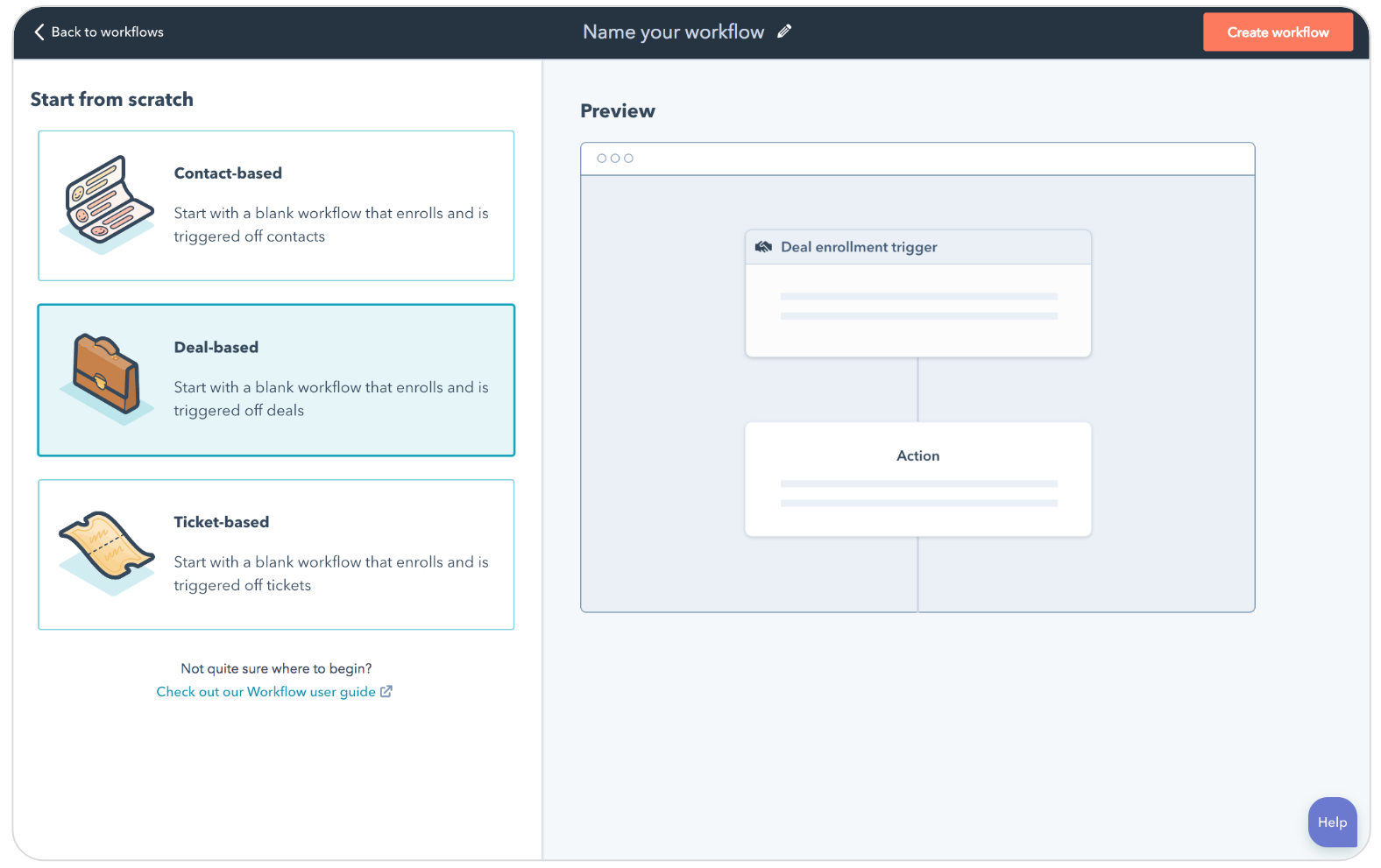This screenshot has width=1381, height=868.
Task: Click the pencil edit icon beside workflow name
Action: (784, 32)
